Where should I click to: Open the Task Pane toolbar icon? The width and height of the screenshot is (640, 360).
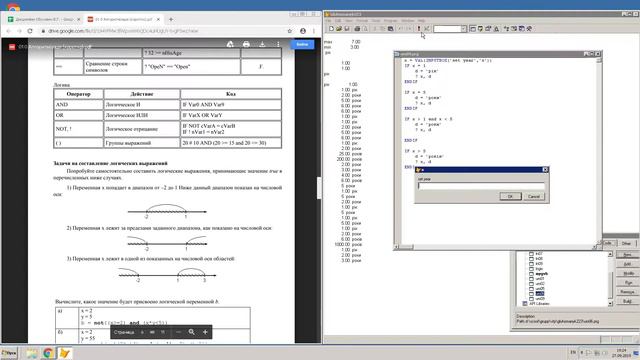tap(521, 29)
